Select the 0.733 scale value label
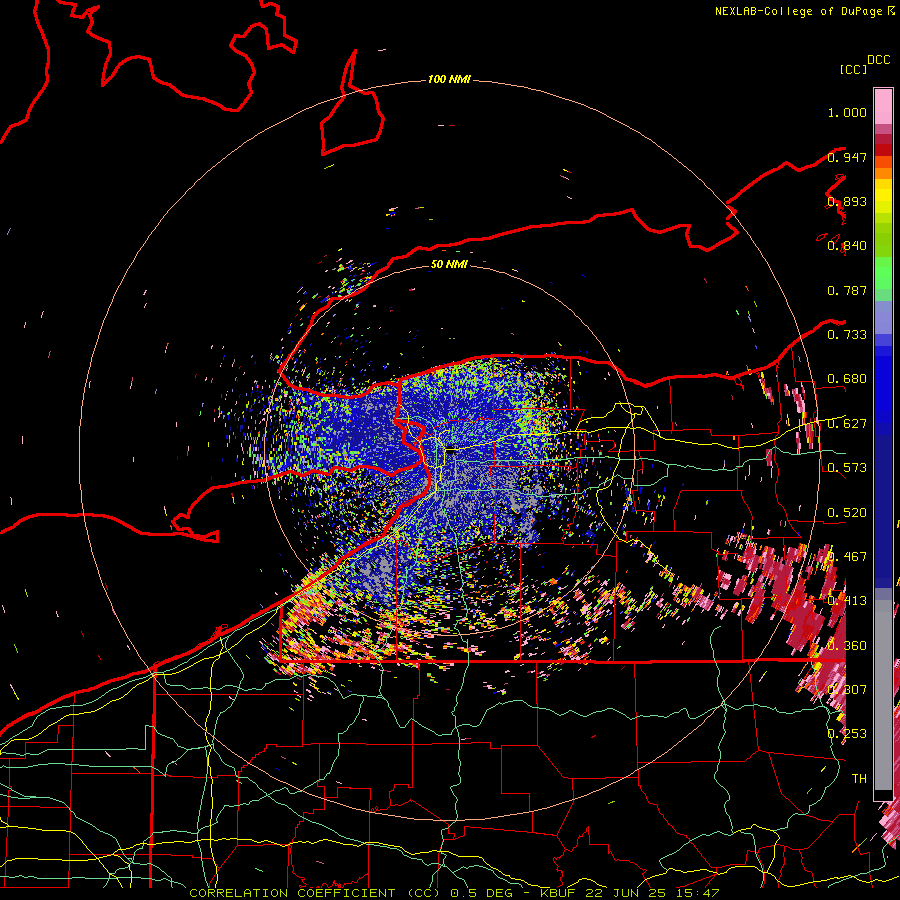Viewport: 900px width, 900px height. (847, 335)
